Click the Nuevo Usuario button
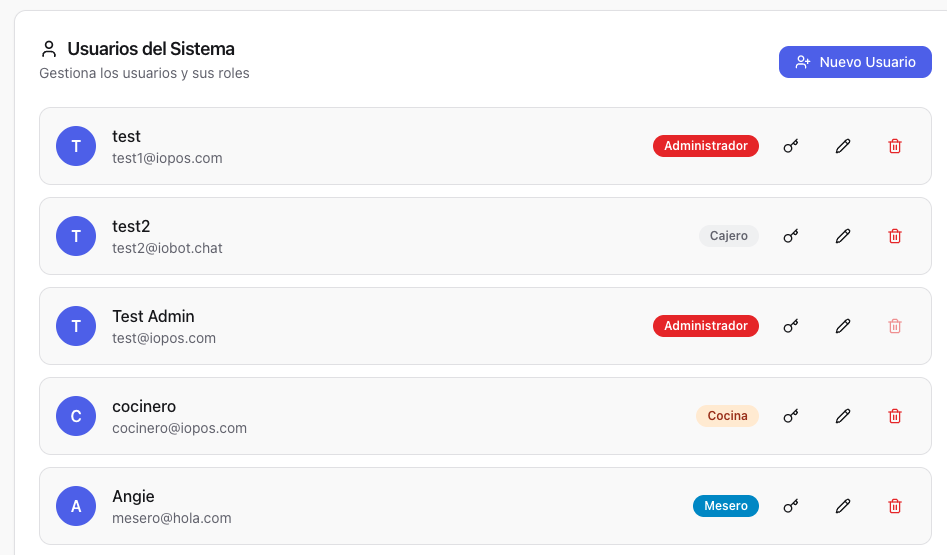 pos(855,62)
